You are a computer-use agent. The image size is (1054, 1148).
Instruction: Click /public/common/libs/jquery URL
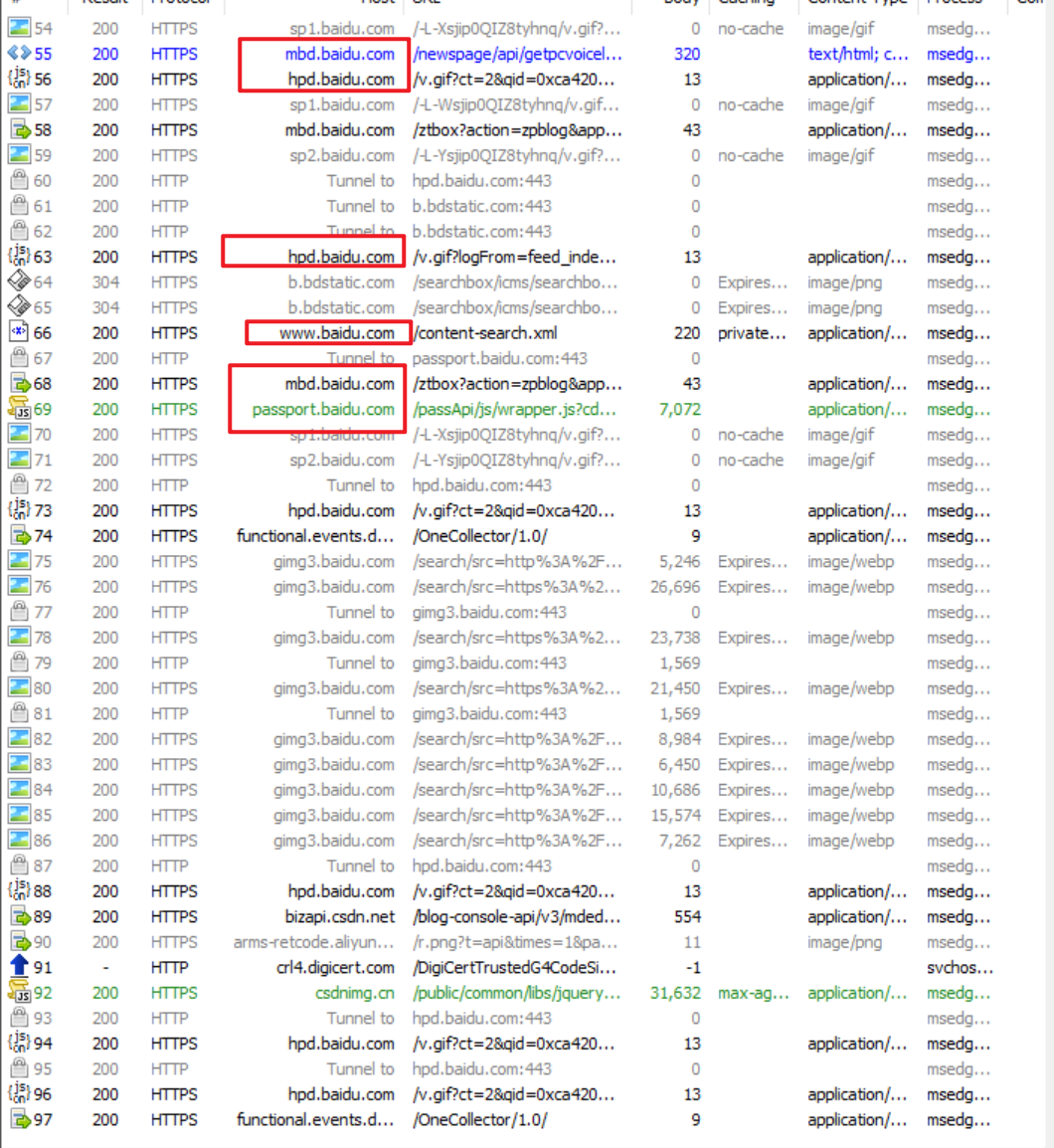point(517,993)
